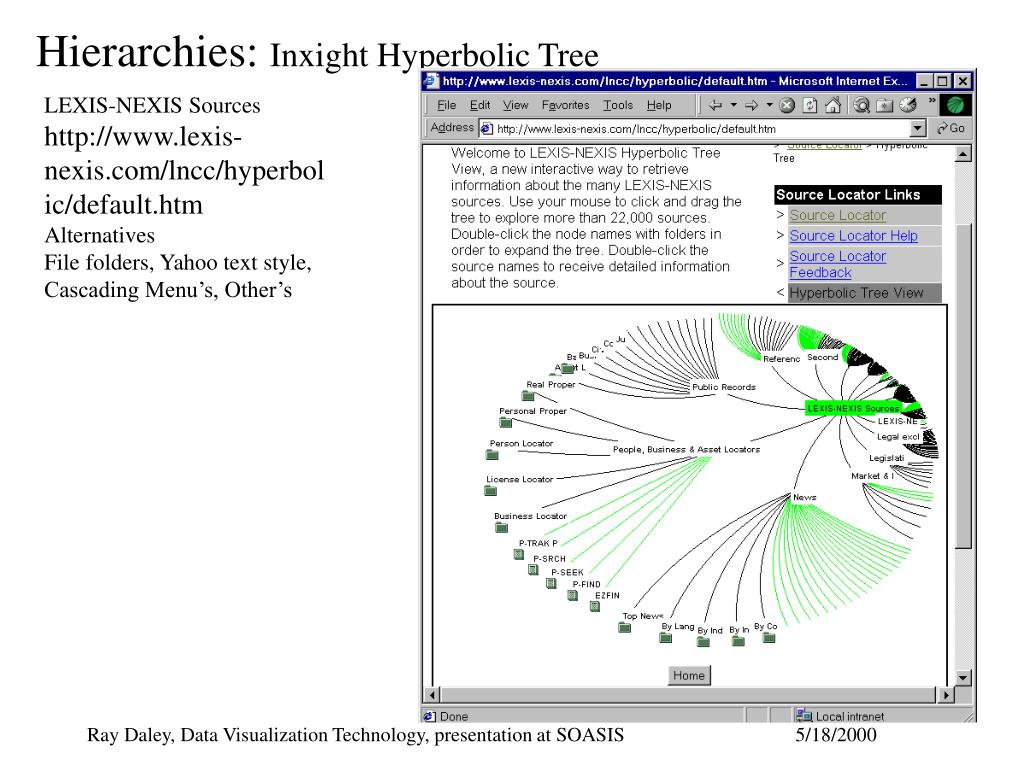Select the Legislati tree node
Screen dimensions: 1024x768
pos(886,458)
